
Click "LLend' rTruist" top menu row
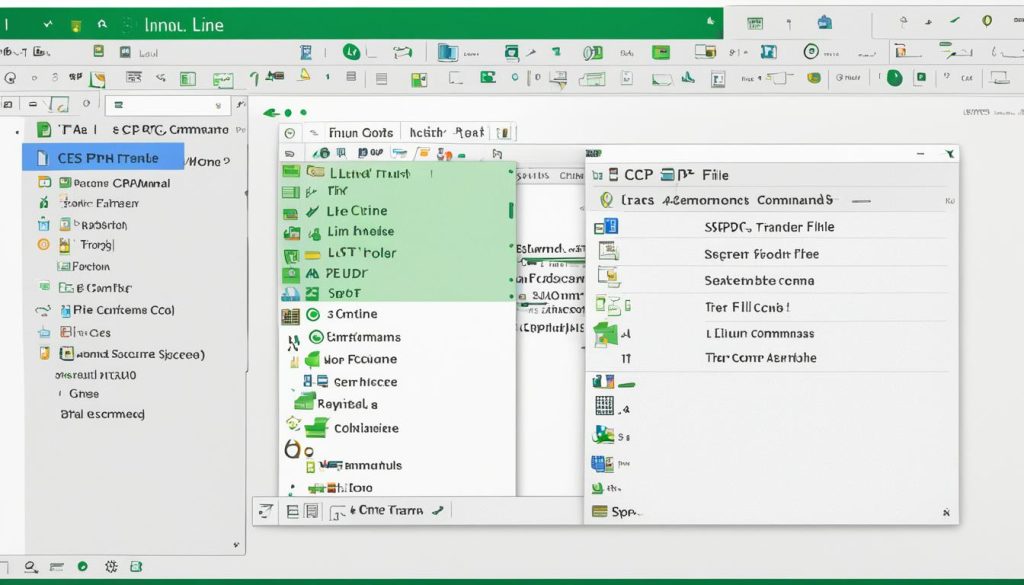pyautogui.click(x=370, y=174)
